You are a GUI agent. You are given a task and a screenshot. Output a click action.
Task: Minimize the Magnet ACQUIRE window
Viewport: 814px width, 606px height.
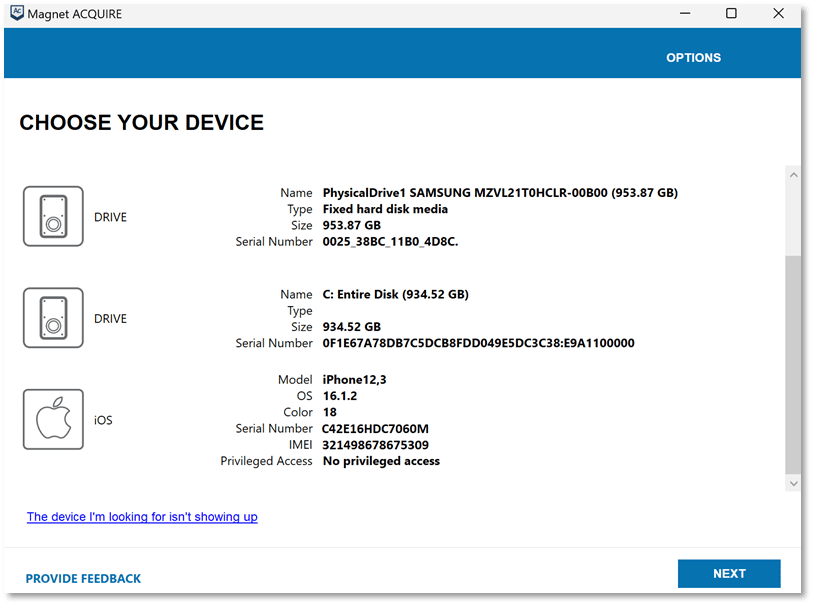[x=685, y=13]
